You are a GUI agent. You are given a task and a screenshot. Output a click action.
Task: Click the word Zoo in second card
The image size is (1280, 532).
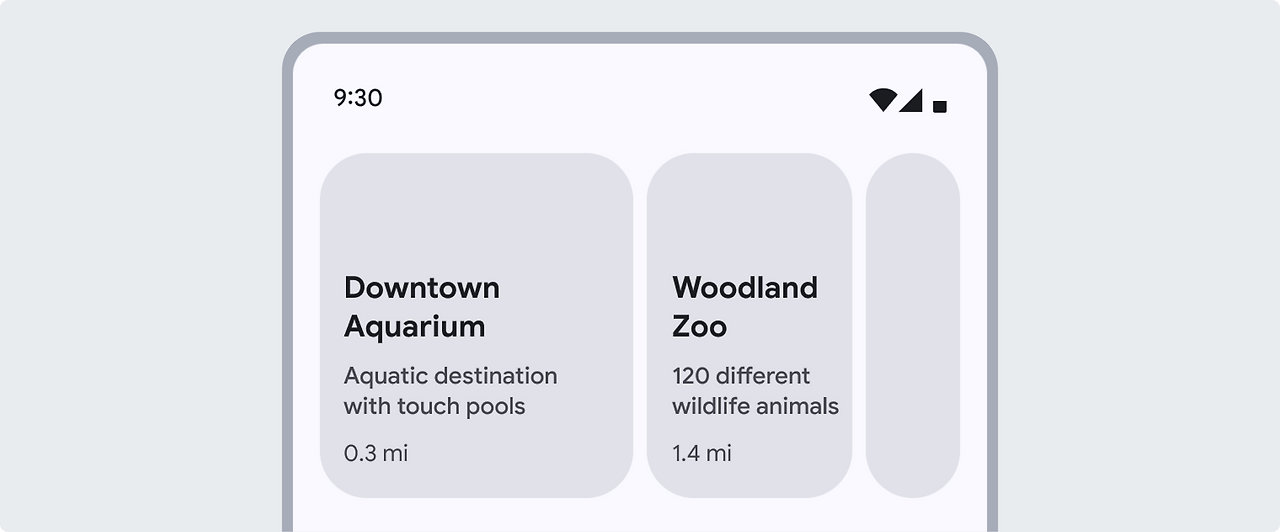(x=699, y=326)
